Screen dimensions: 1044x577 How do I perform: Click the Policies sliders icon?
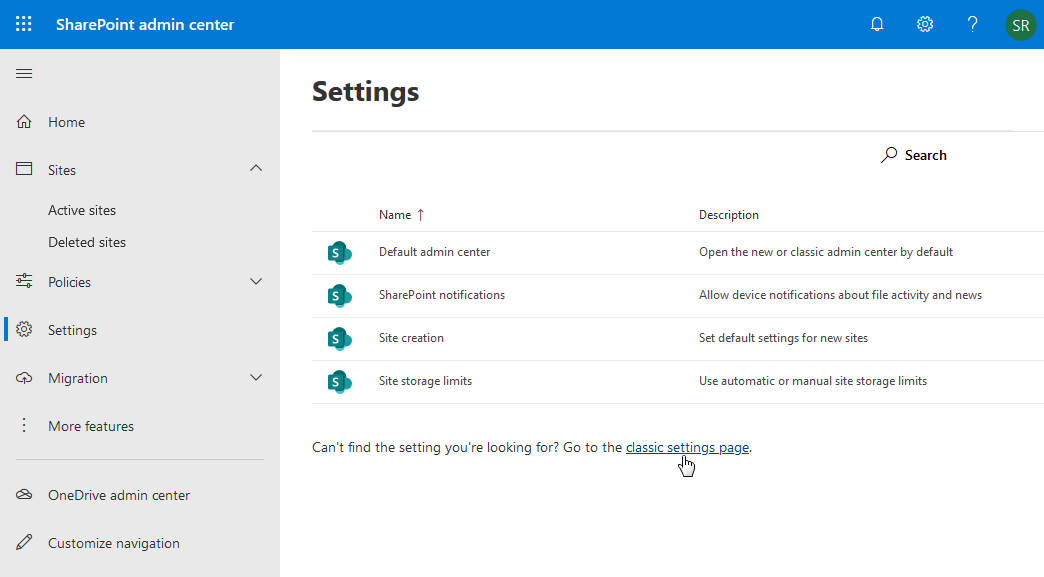(24, 282)
